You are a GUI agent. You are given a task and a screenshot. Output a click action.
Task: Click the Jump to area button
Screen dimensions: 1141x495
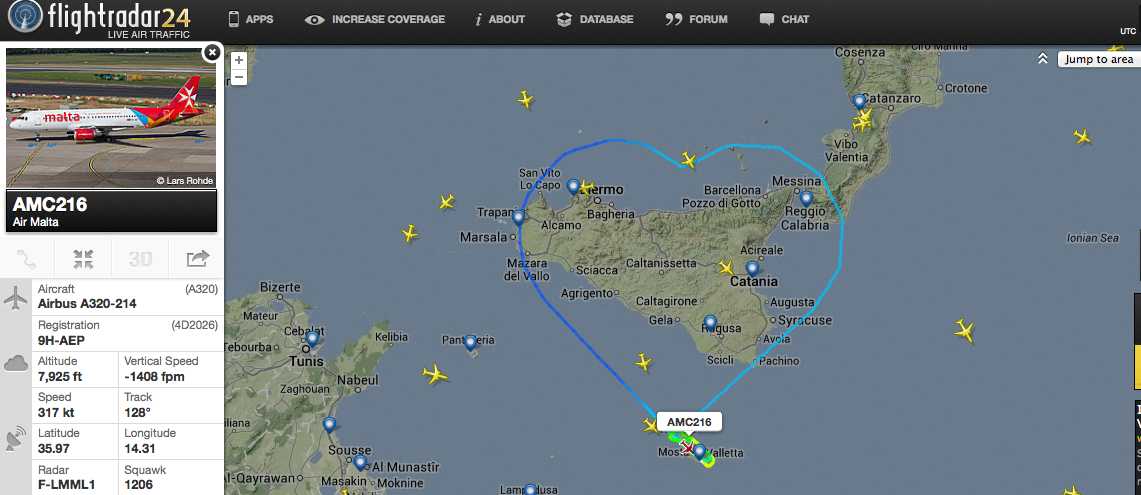[1098, 60]
